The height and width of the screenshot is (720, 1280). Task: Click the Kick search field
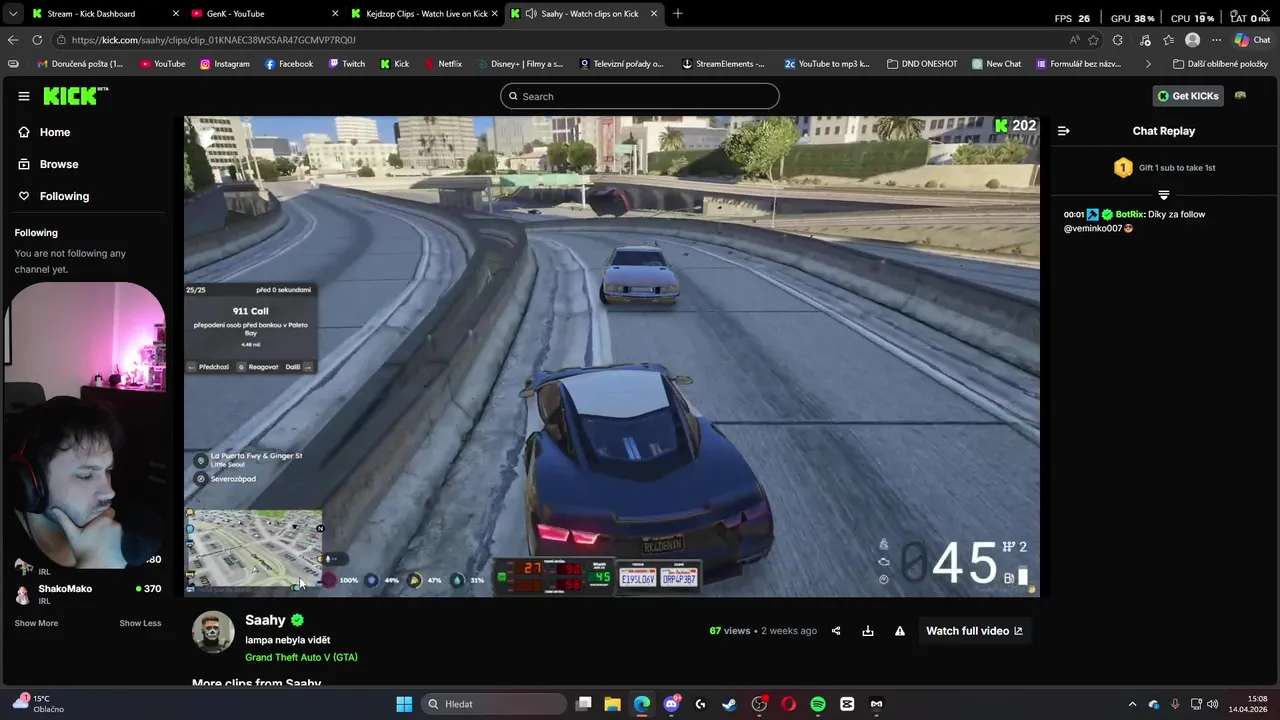(x=640, y=96)
